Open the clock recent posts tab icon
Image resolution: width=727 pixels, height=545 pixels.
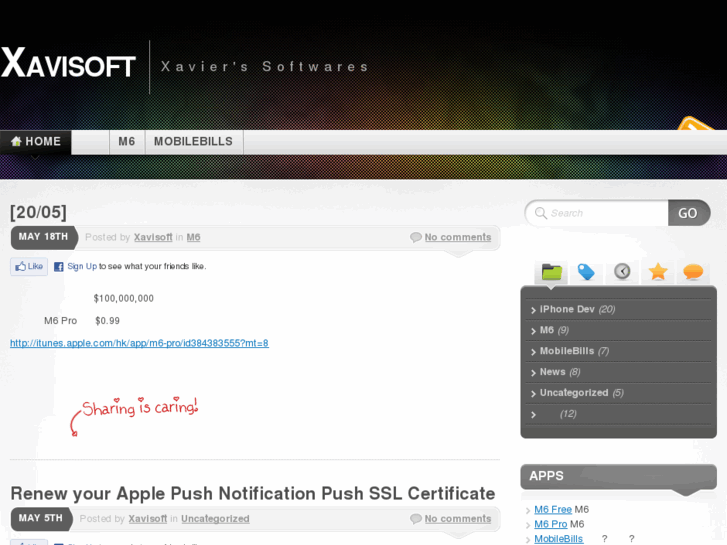[x=622, y=271]
